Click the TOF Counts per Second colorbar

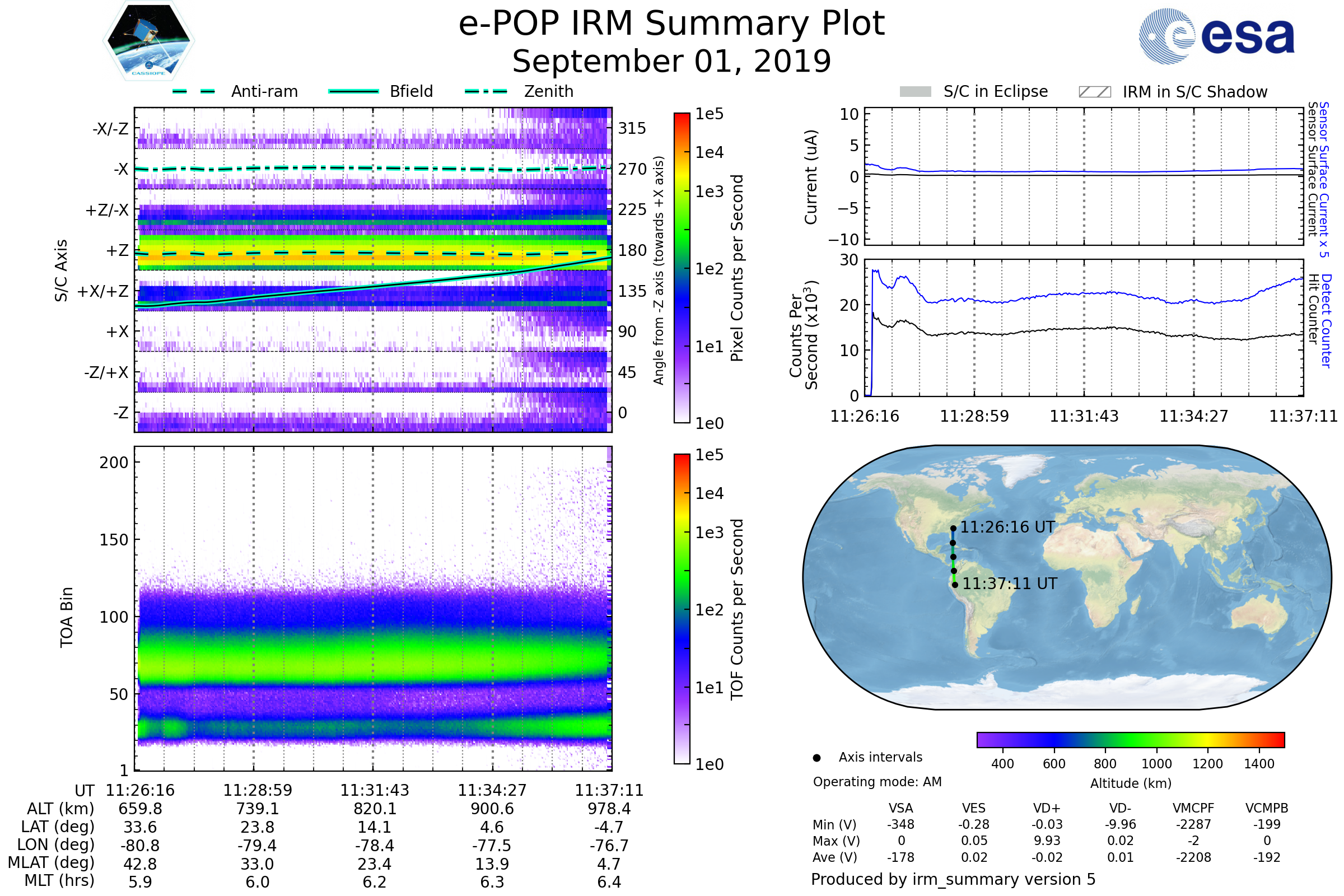[x=682, y=609]
